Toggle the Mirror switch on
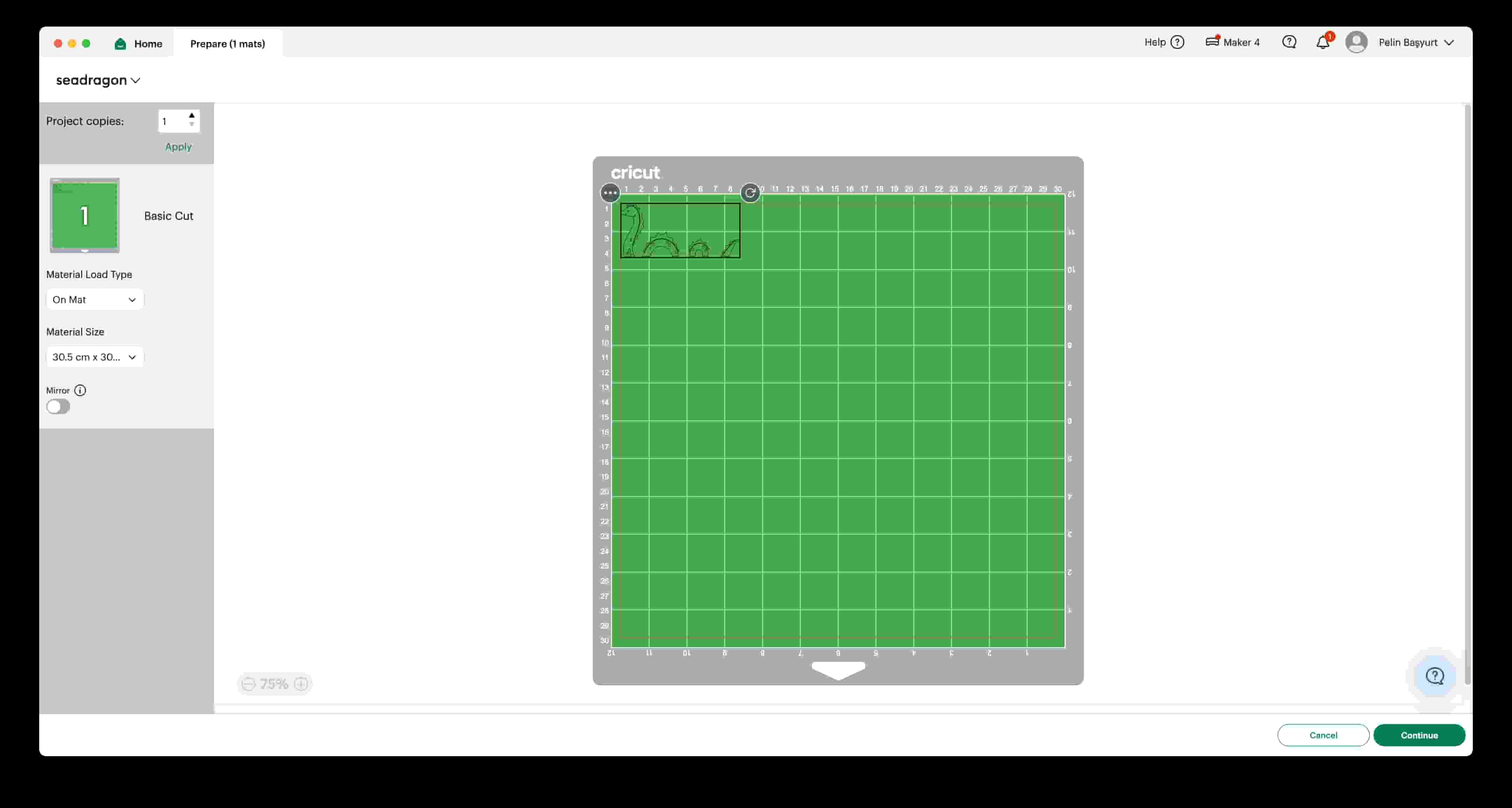The image size is (1512, 808). [58, 407]
